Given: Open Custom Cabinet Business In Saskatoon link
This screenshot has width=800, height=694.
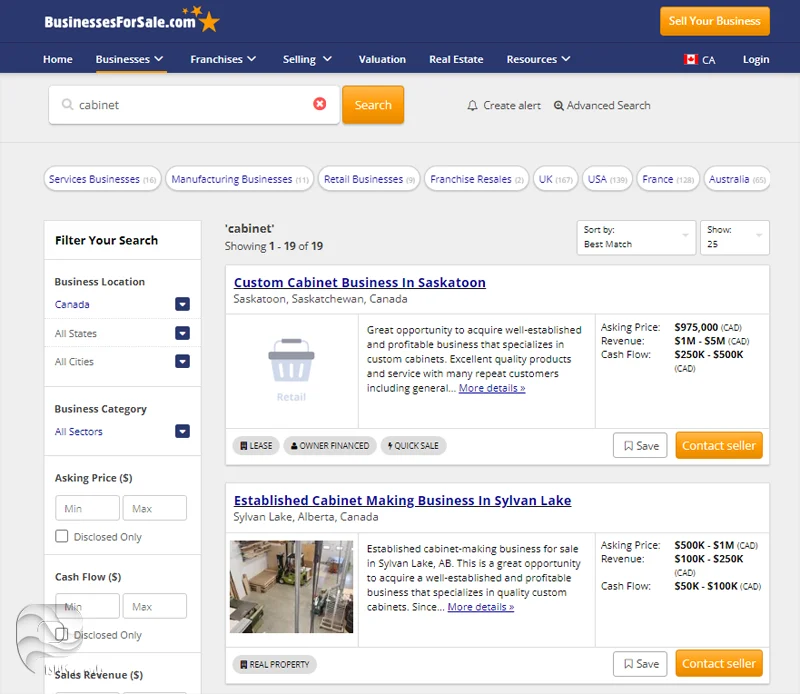Looking at the screenshot, I should tap(359, 283).
